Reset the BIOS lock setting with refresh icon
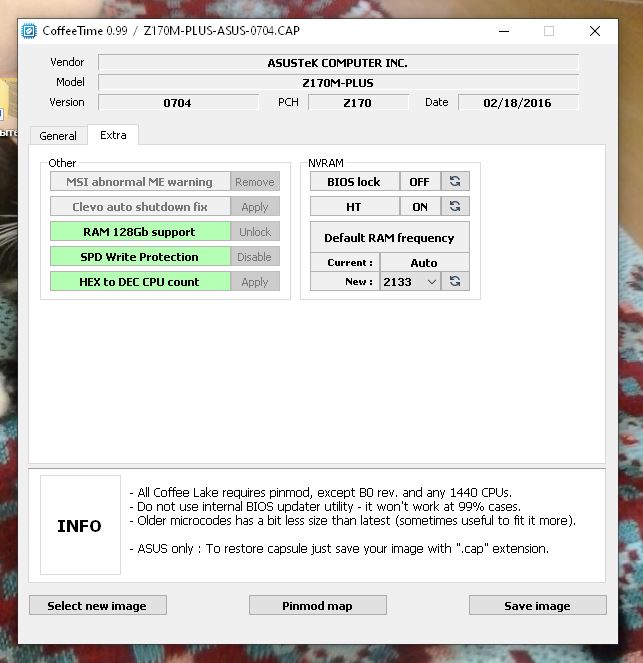643x663 pixels. (455, 181)
